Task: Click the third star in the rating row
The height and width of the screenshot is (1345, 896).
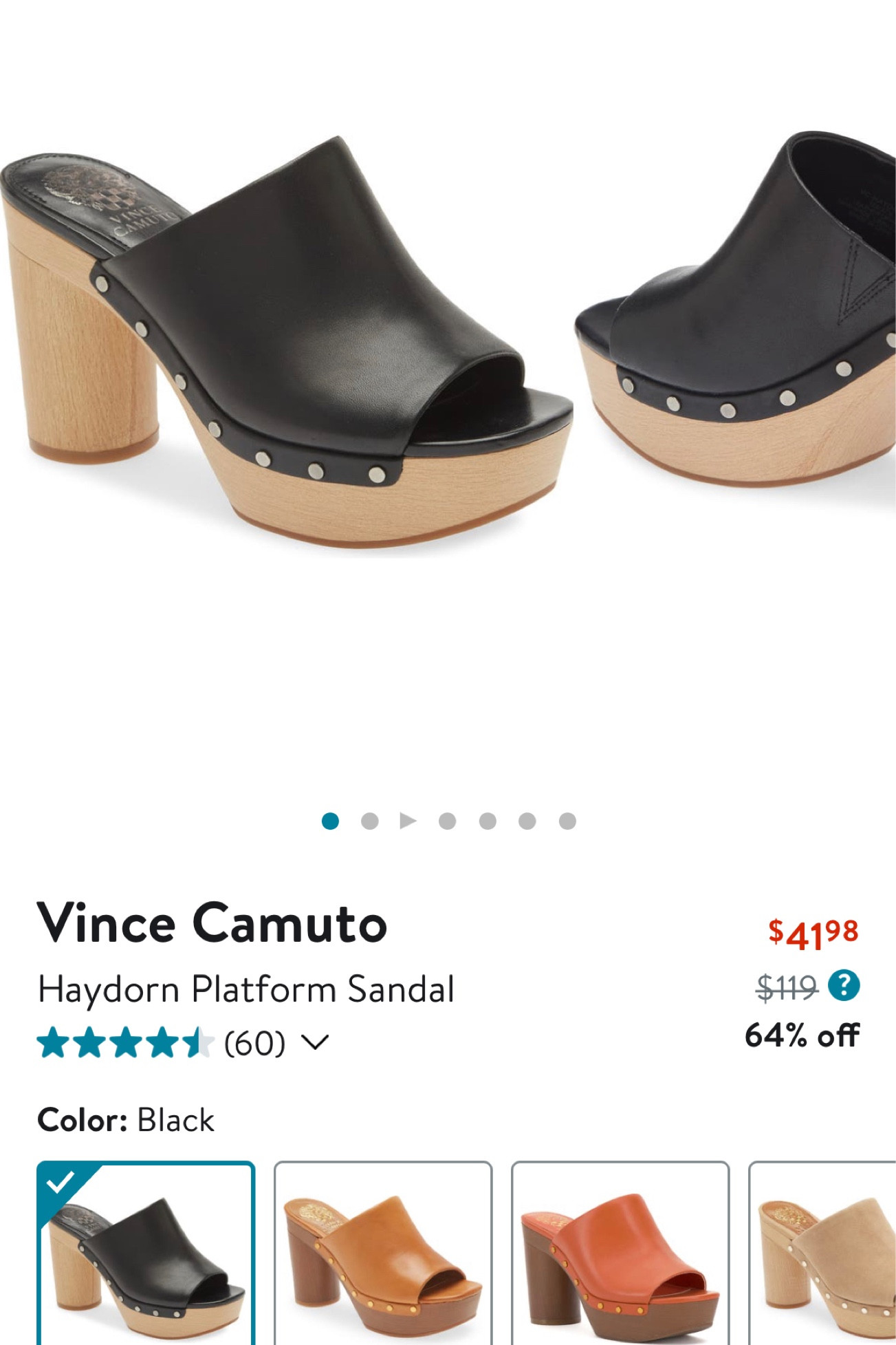Action: [127, 1043]
